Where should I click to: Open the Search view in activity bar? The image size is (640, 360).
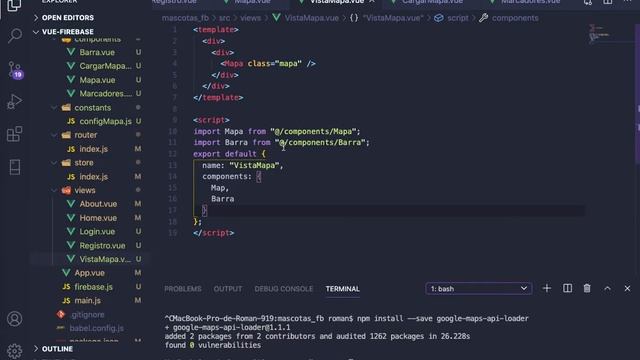click(x=15, y=36)
